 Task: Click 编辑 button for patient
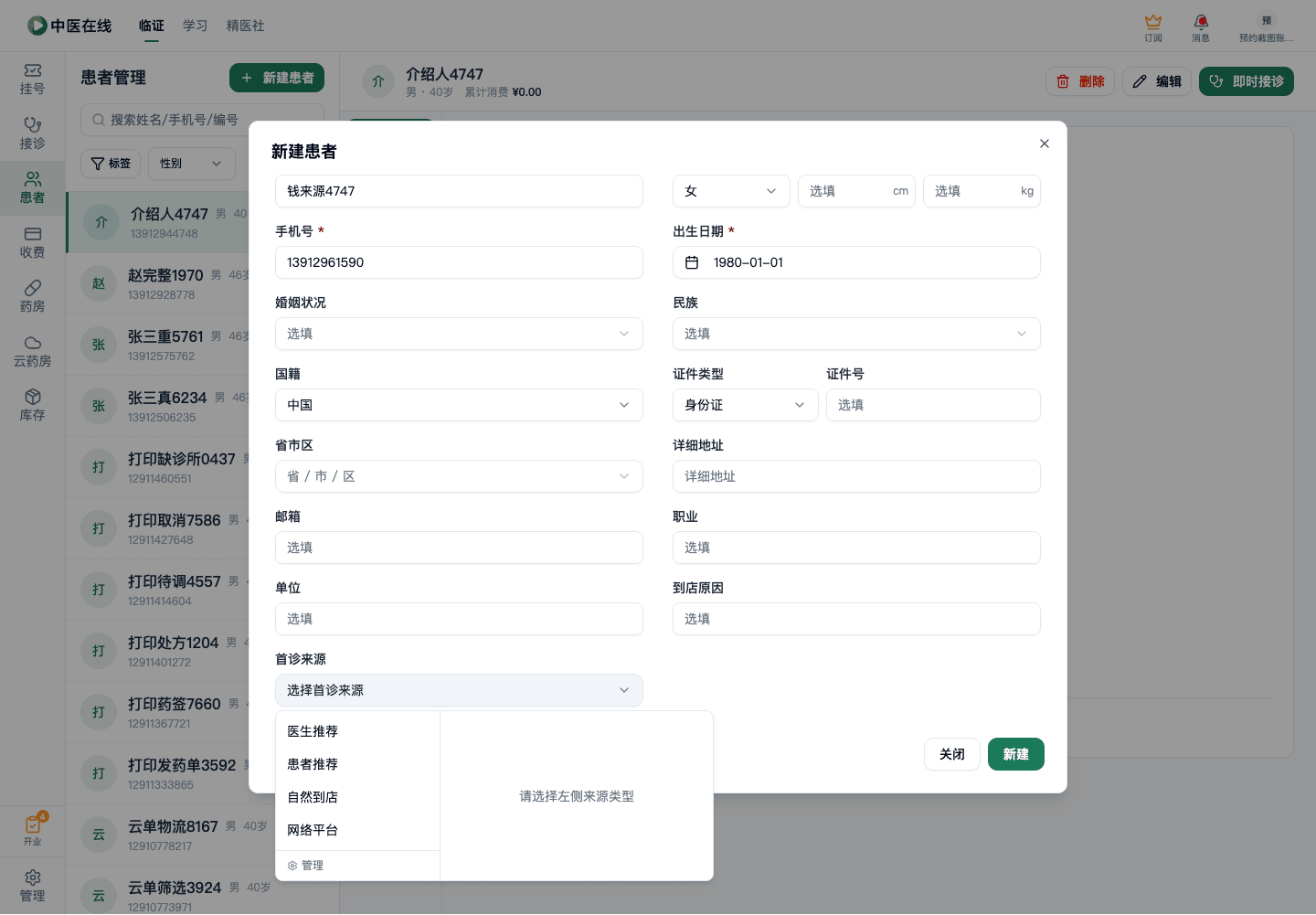(1157, 81)
